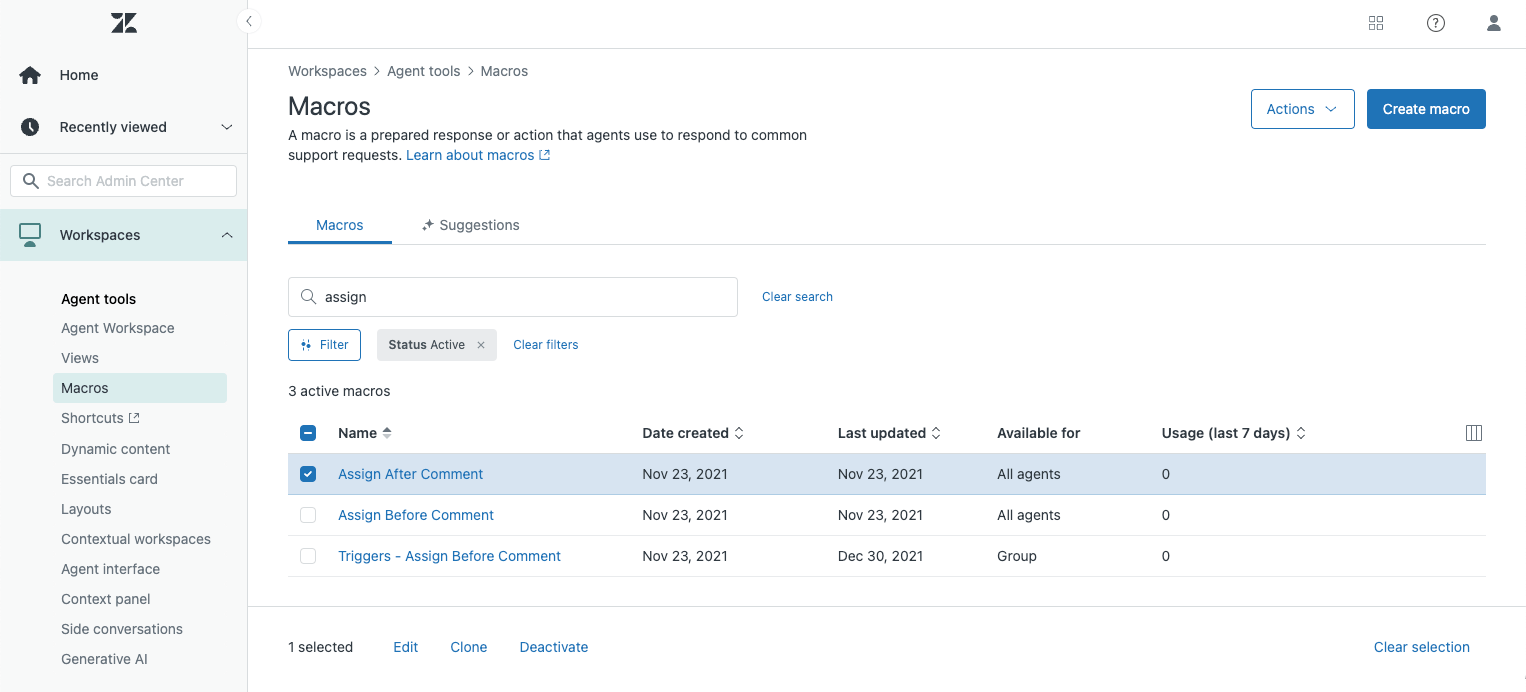The image size is (1526, 692).
Task: Open the Actions dropdown
Action: click(1302, 108)
